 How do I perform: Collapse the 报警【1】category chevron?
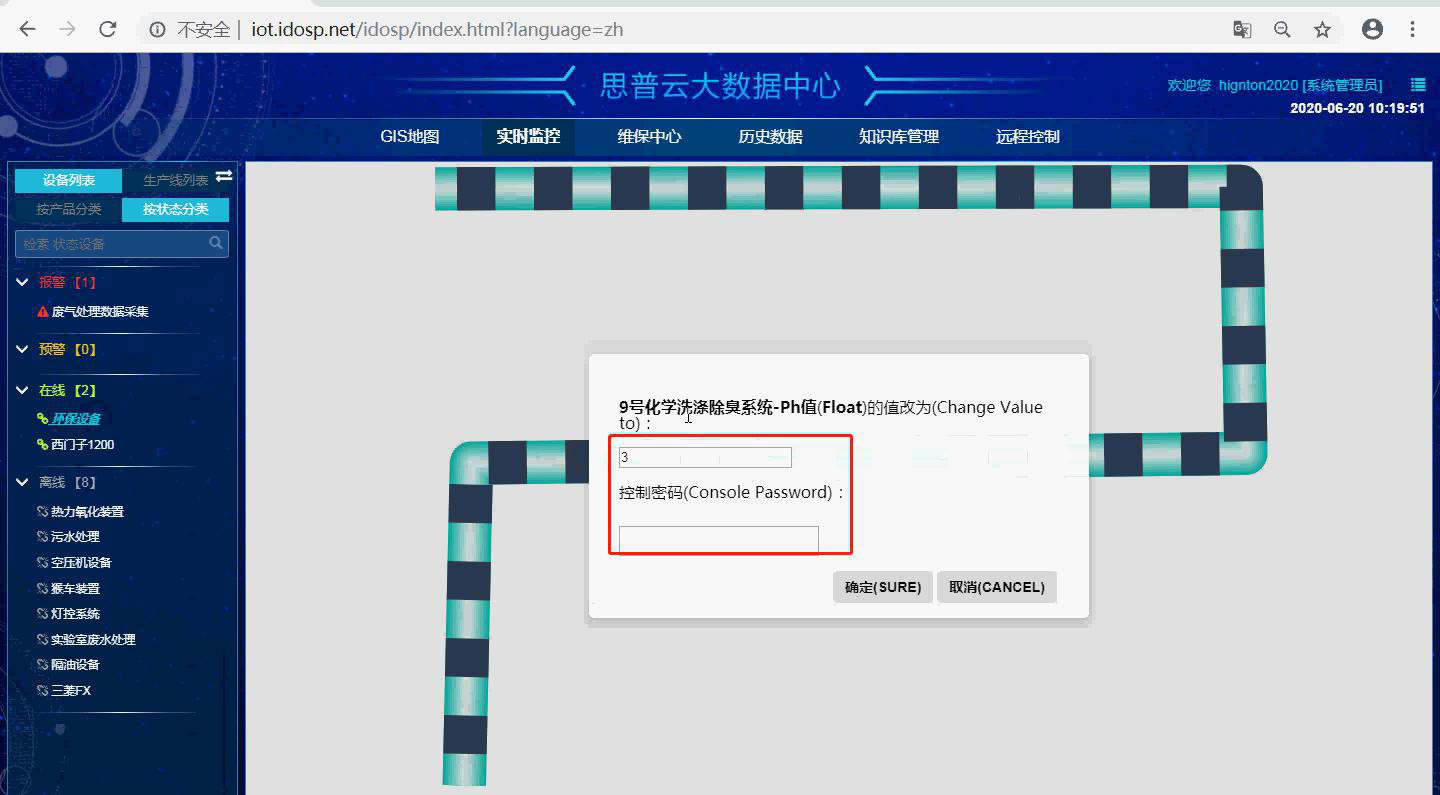click(21, 281)
